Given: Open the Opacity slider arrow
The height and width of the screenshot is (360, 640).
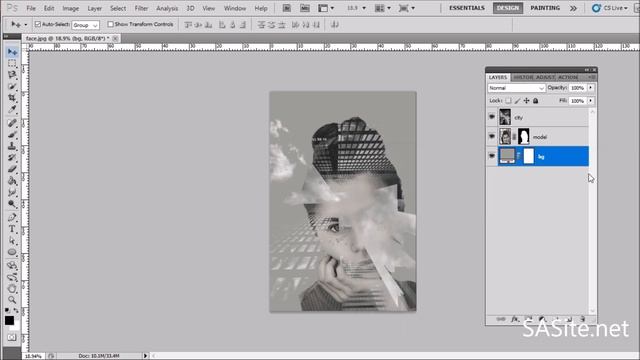Looking at the screenshot, I should pyautogui.click(x=591, y=88).
